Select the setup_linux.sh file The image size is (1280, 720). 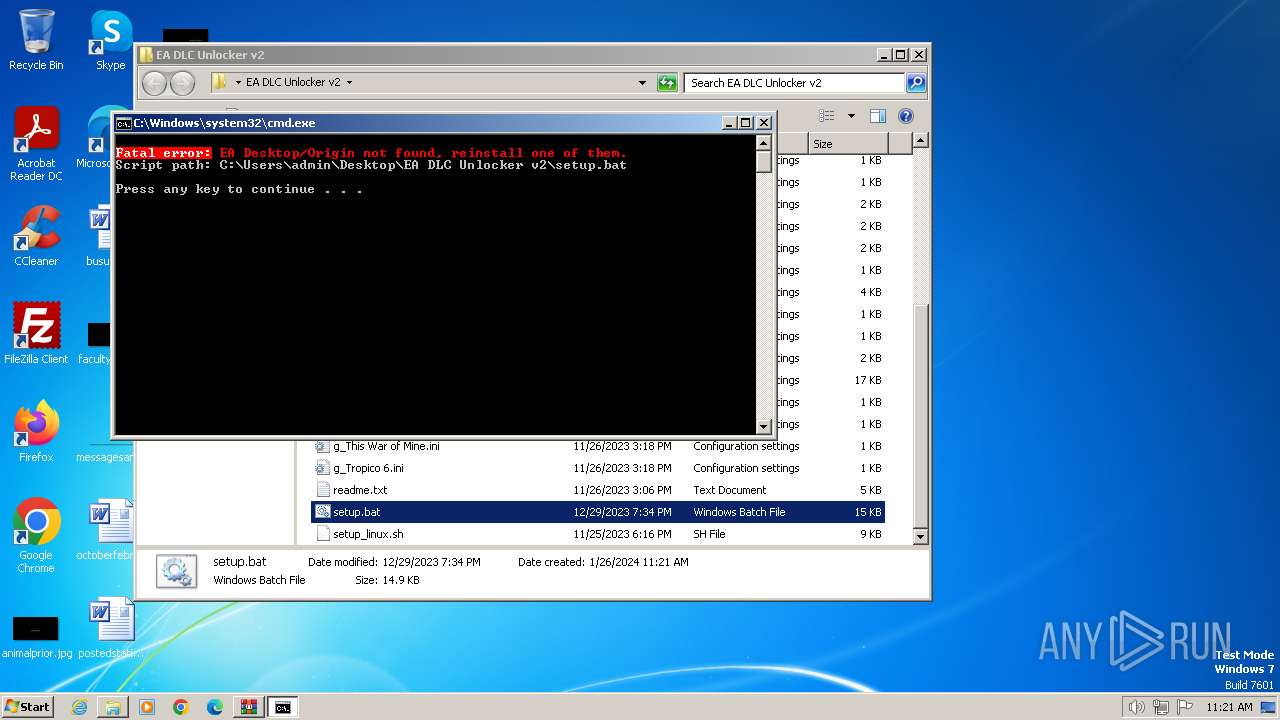(368, 534)
